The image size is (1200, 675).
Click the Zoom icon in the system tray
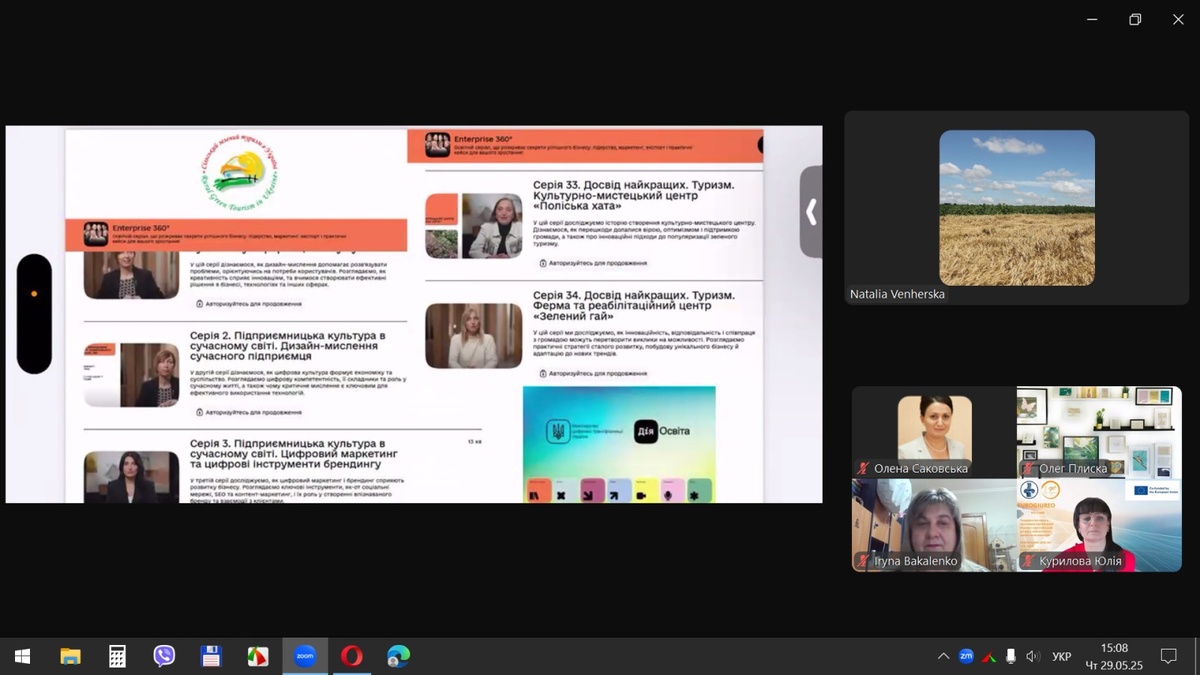pos(966,656)
